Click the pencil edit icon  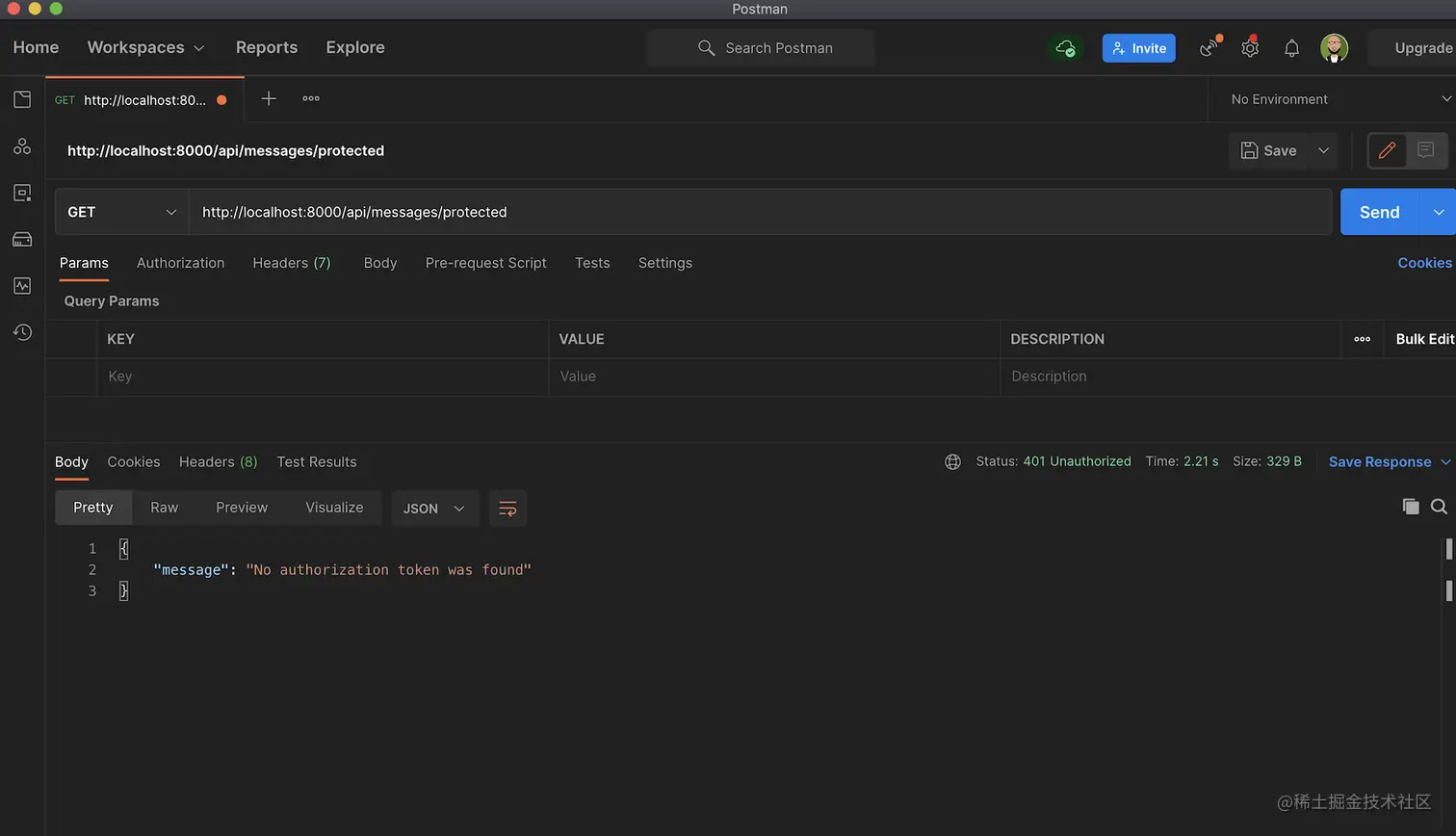pos(1387,150)
